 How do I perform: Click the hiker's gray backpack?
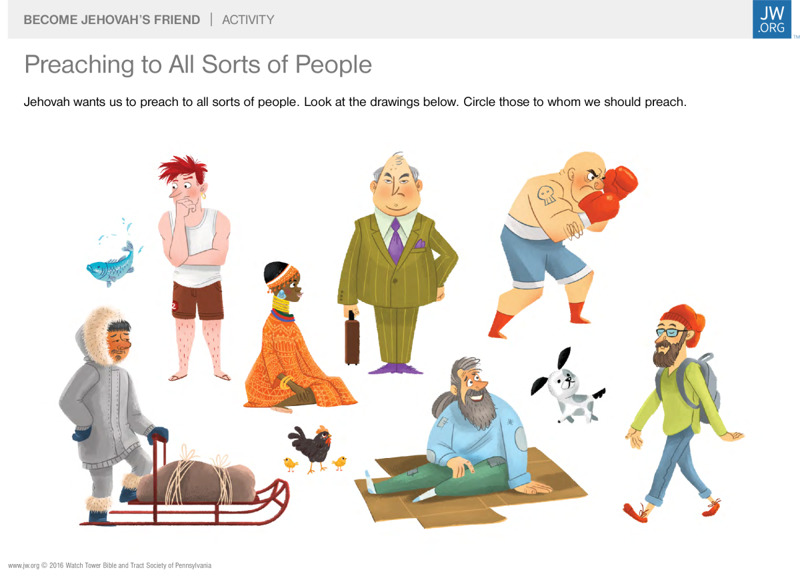point(699,388)
